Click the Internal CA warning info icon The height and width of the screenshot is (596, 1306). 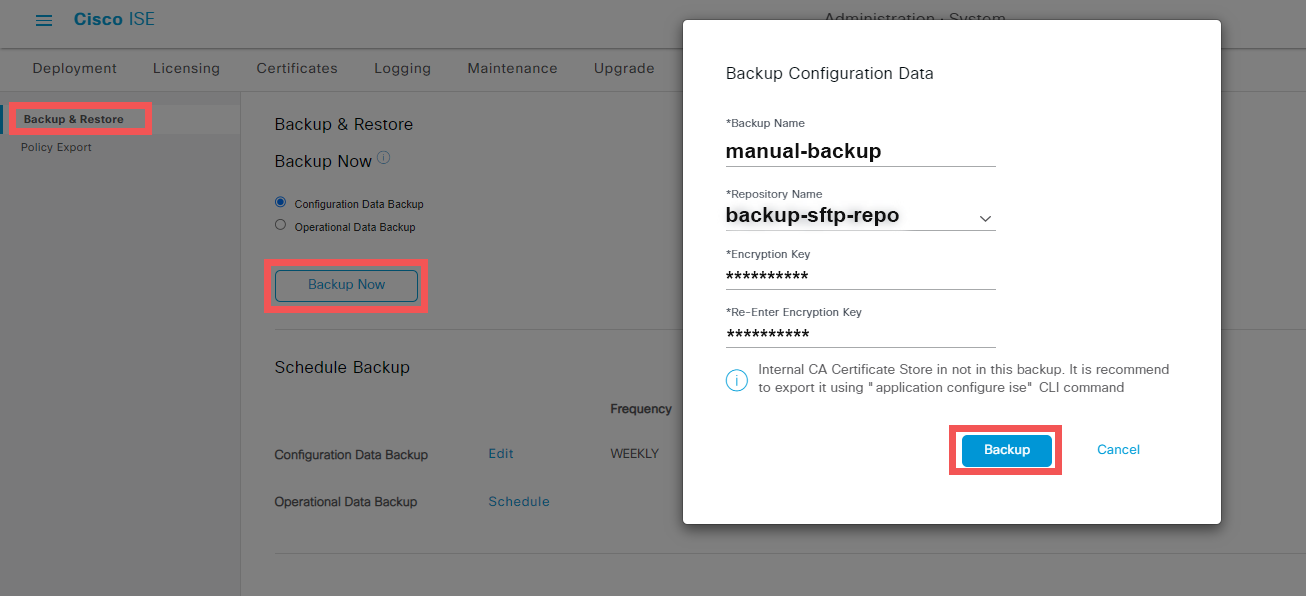click(736, 380)
